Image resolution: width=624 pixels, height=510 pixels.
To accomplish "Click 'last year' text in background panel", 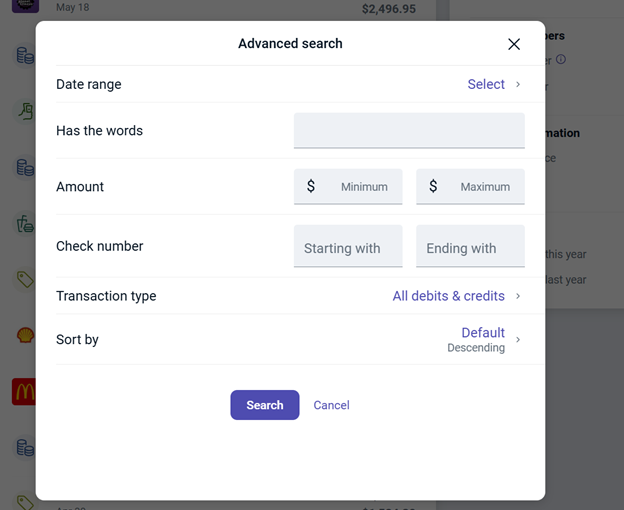I will (566, 280).
